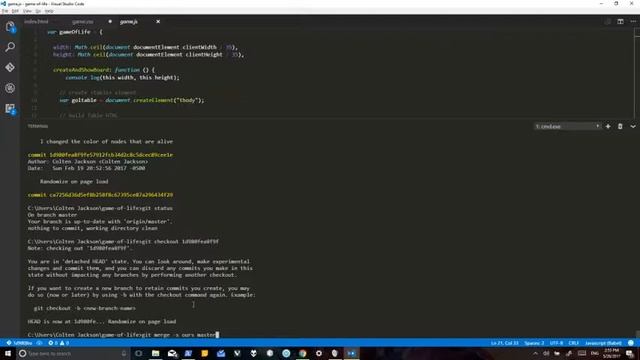Click 'git checkout -b <new-branch-name>' example text
The width and height of the screenshot is (640, 360).
(84, 308)
